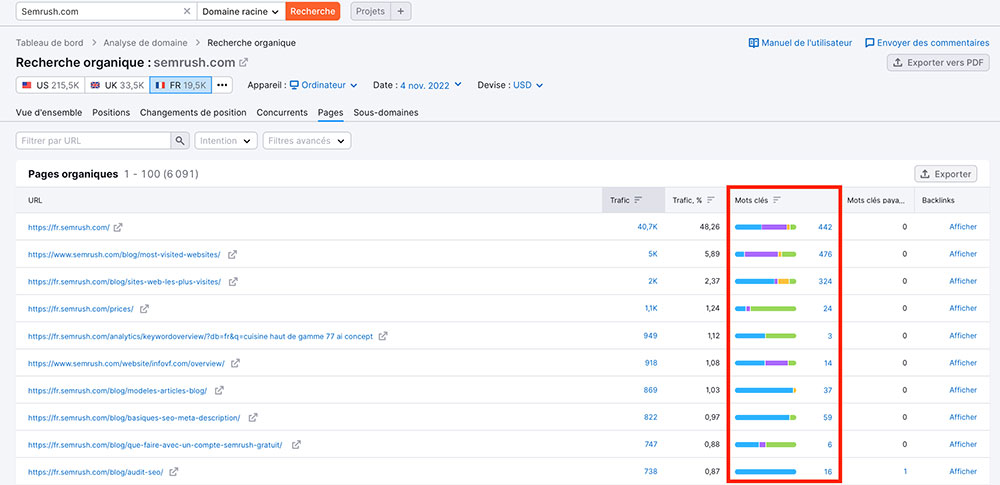
Task: Open Date 4 nov. 2022 dropdown
Action: click(431, 85)
